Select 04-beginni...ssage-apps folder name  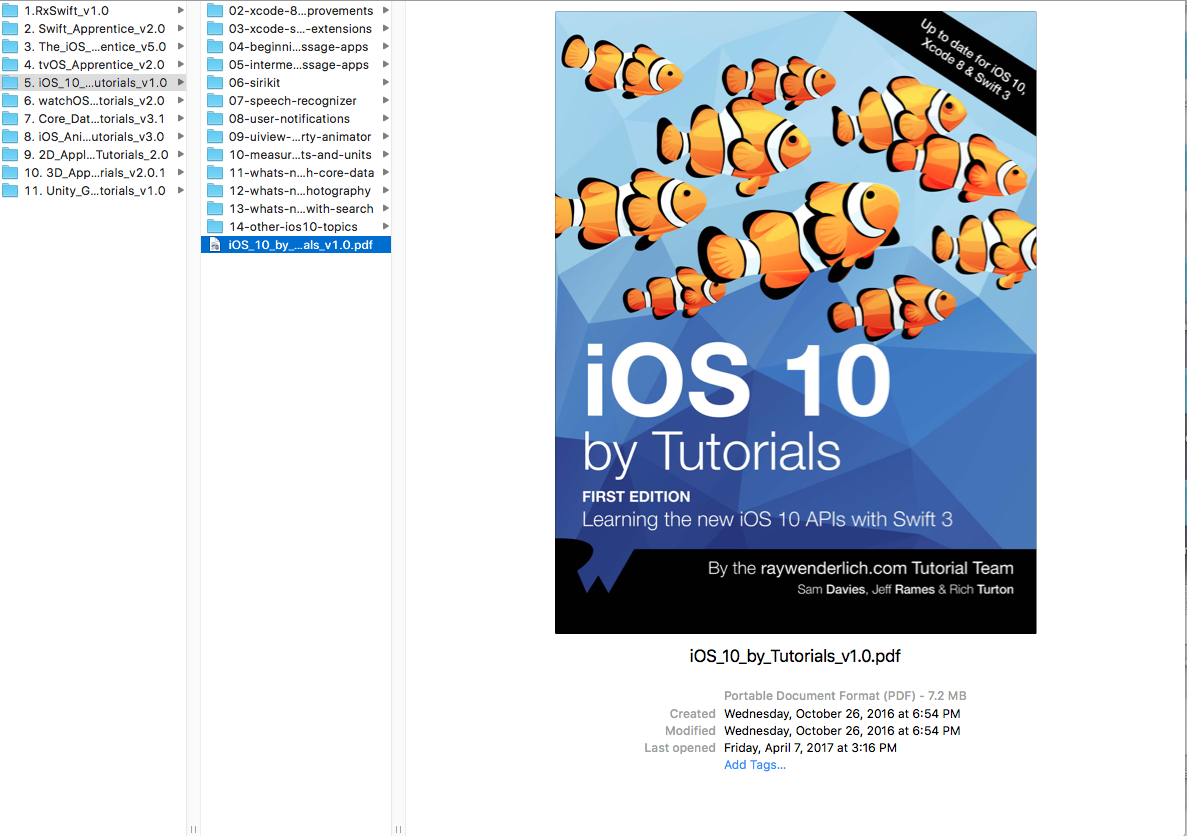(x=298, y=47)
